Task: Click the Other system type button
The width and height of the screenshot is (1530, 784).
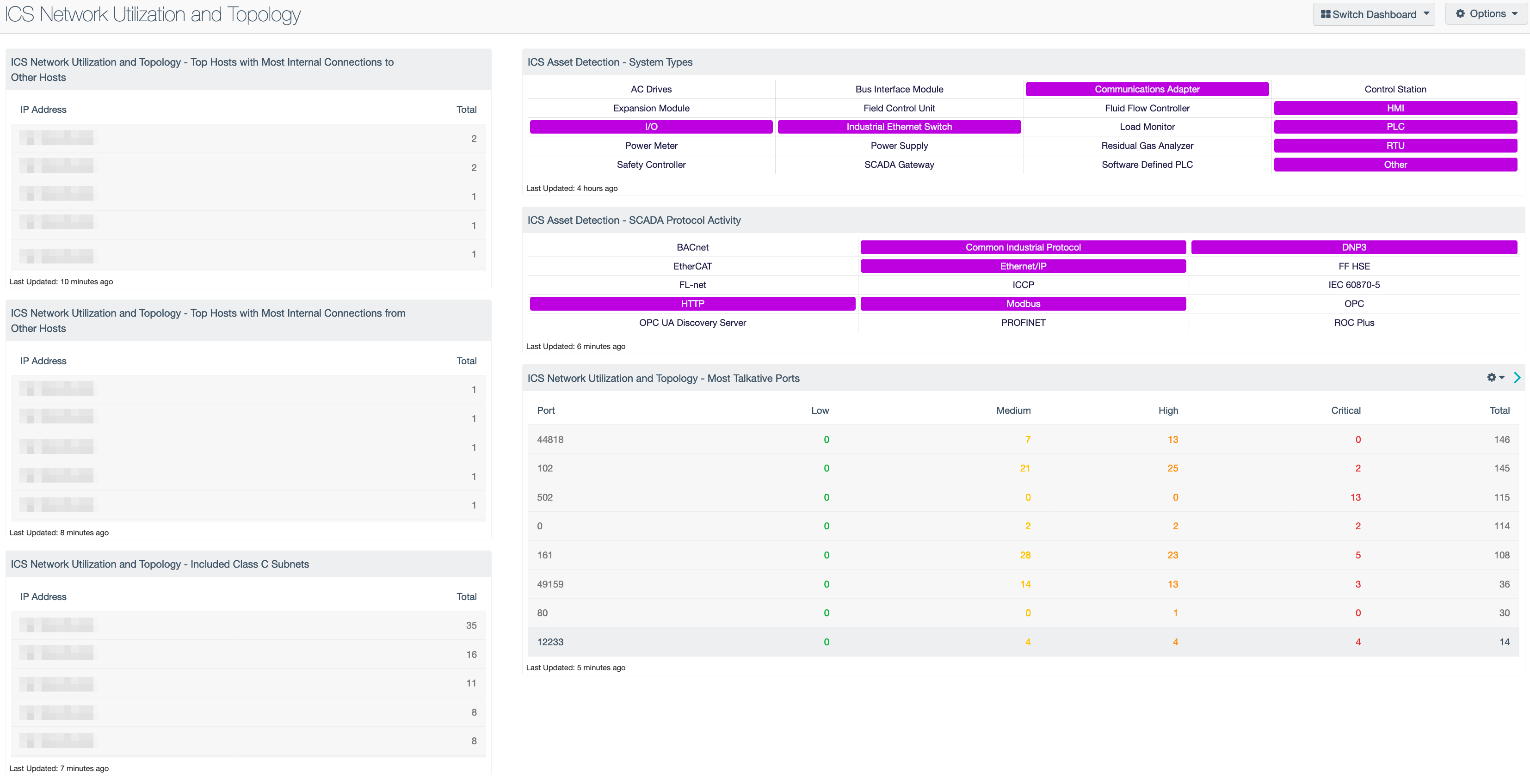Action: [1394, 164]
